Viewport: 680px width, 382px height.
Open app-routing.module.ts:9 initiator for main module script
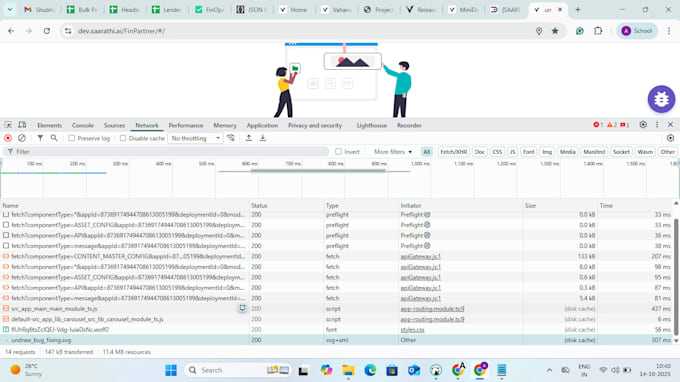point(432,309)
